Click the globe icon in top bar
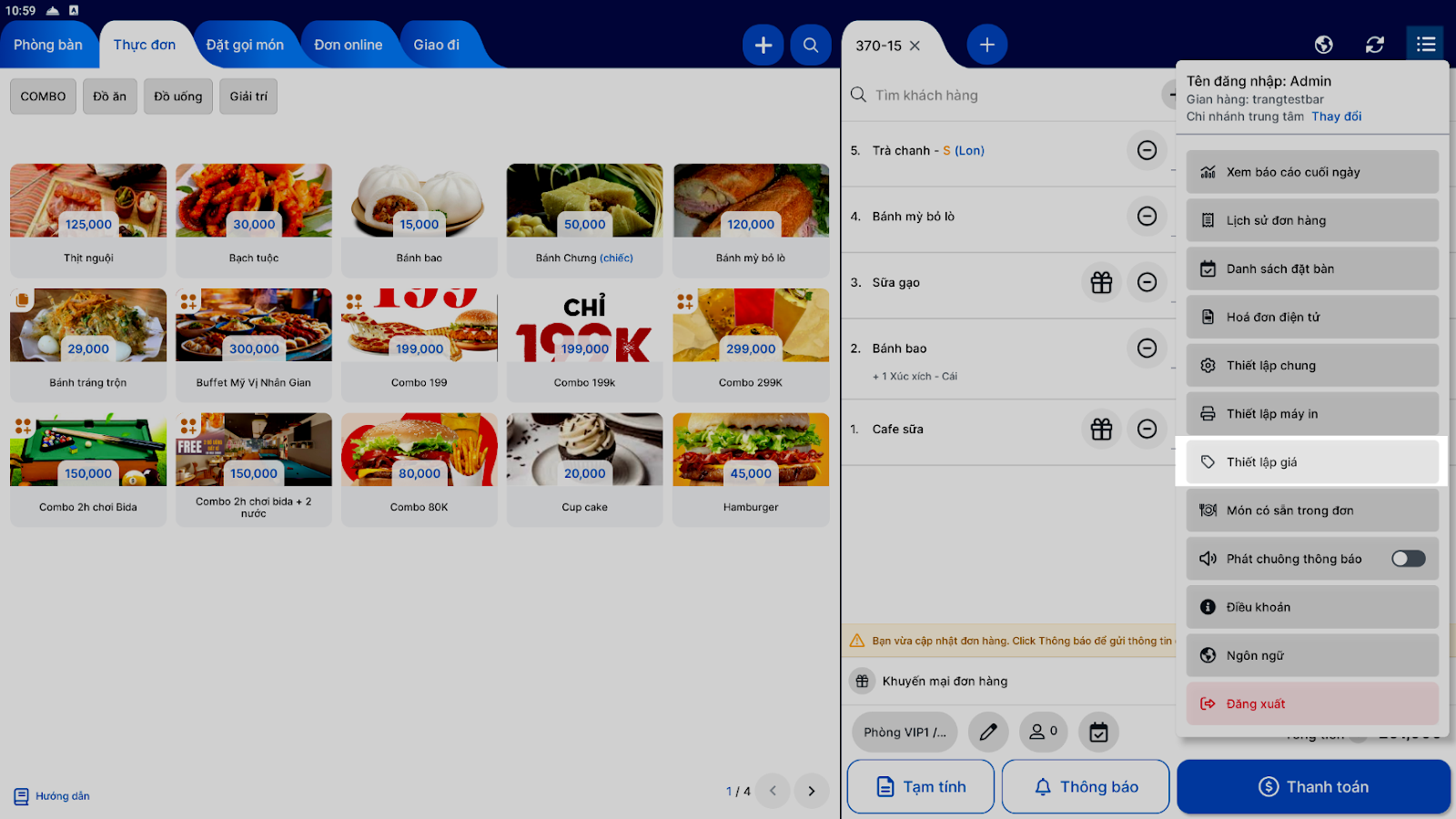Viewport: 1456px width, 819px height. [1324, 45]
